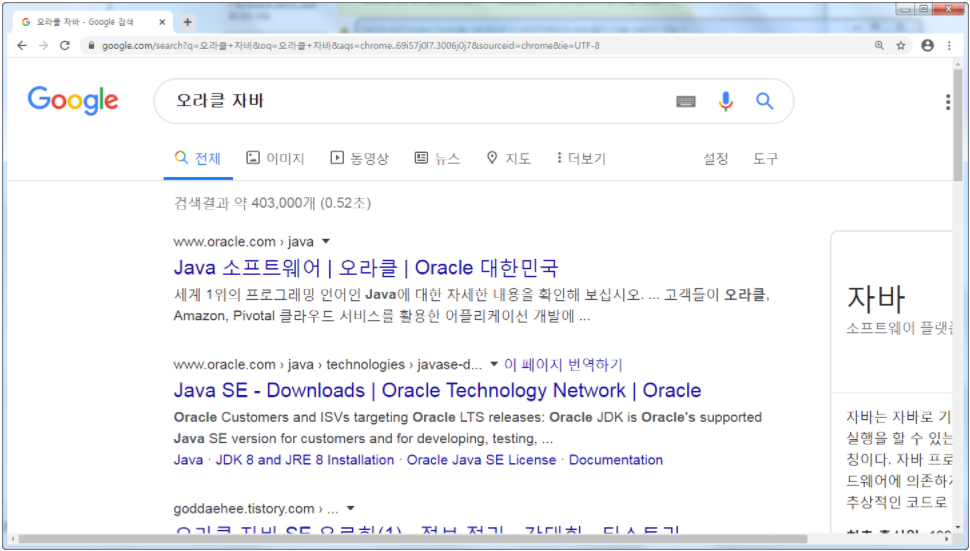Open Java 소프트웨어 | 오라클 result link
This screenshot has width=970, height=551.
tap(366, 268)
